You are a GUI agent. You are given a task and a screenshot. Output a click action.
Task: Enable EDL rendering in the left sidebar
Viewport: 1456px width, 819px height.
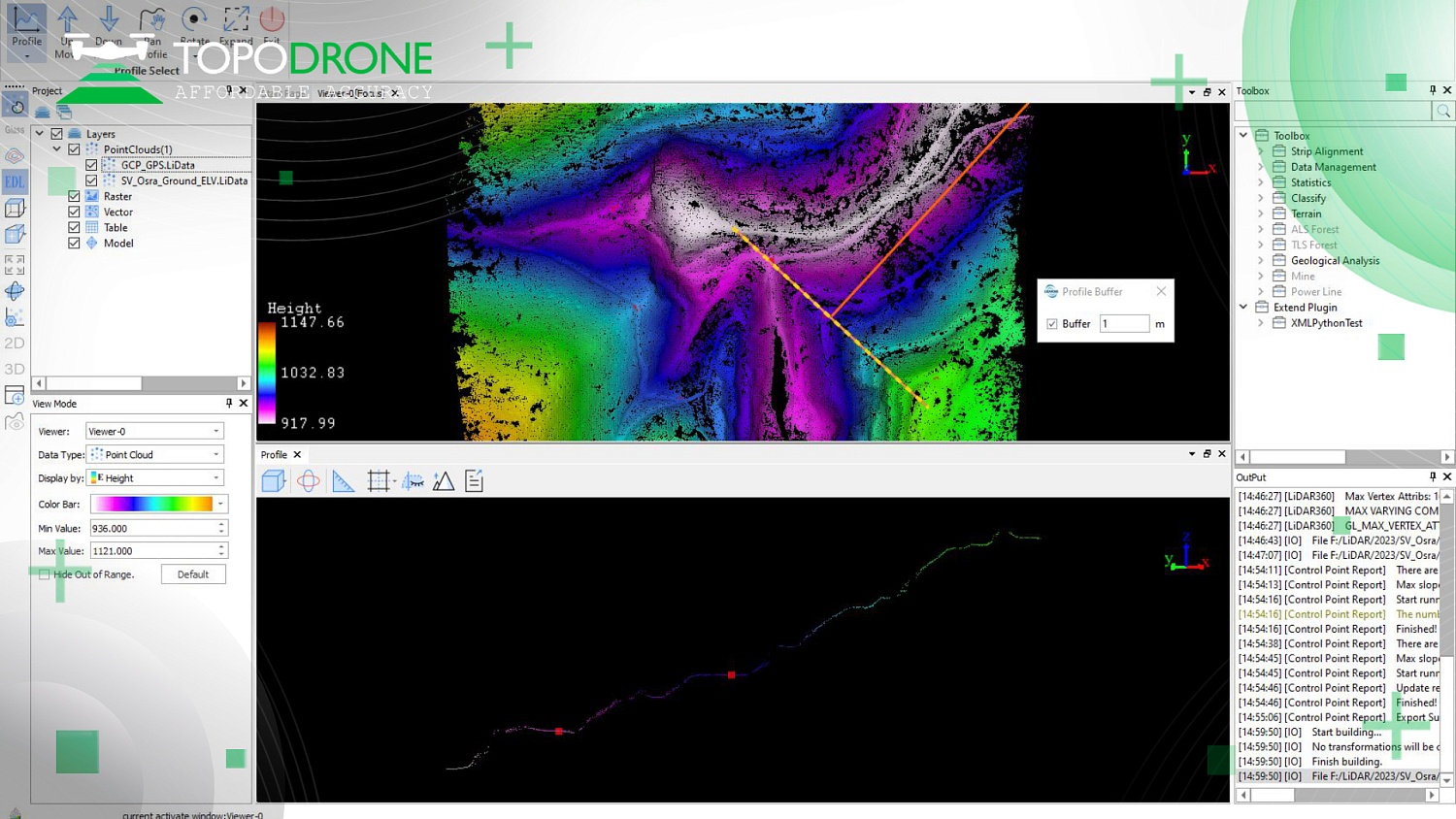(x=14, y=180)
